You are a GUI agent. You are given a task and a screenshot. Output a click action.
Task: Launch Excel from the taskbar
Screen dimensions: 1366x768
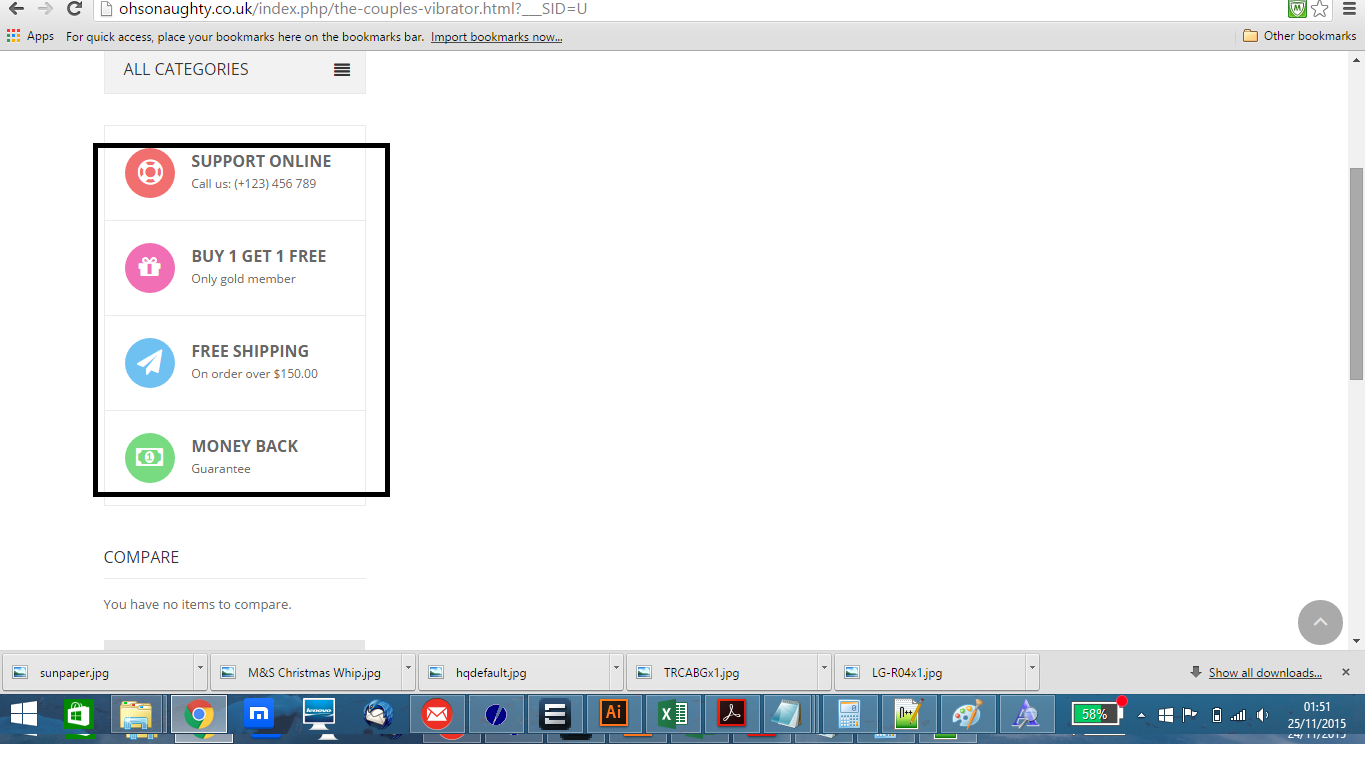click(673, 714)
